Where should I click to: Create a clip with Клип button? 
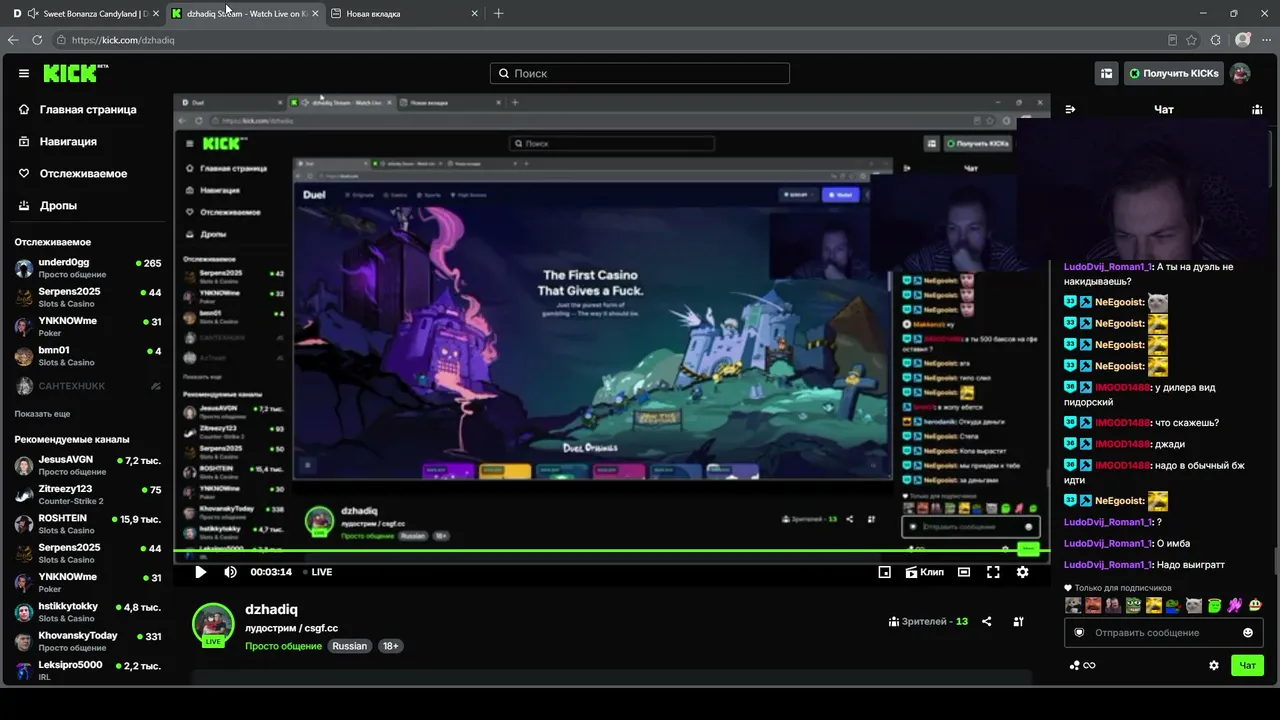click(924, 572)
